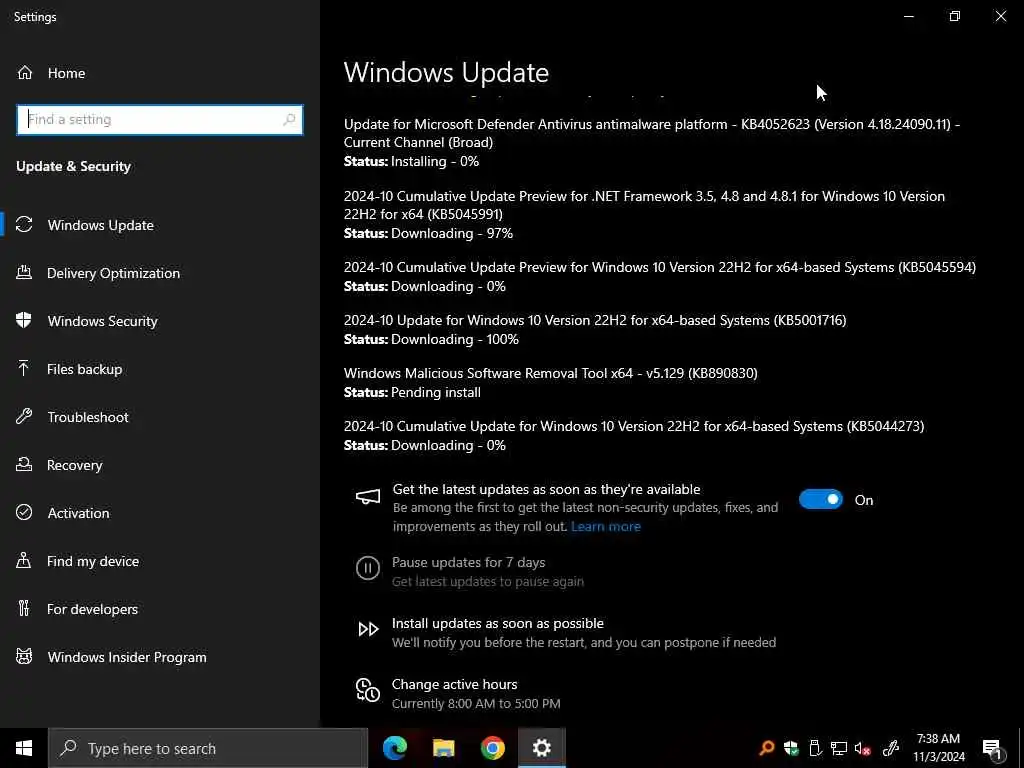Click the Windows Security shield icon
This screenshot has width=1024, height=768.
coord(24,321)
